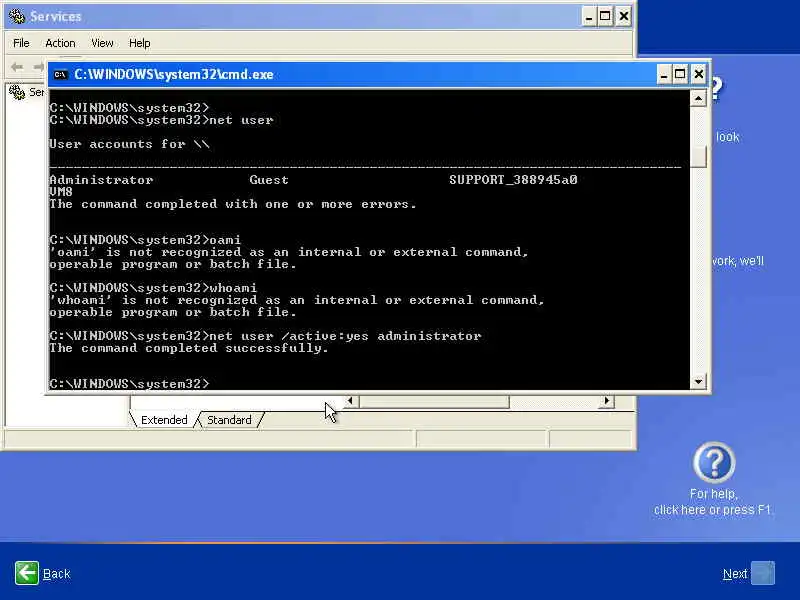This screenshot has height=600, width=800.
Task: Minimize the Services window
Action: [589, 16]
